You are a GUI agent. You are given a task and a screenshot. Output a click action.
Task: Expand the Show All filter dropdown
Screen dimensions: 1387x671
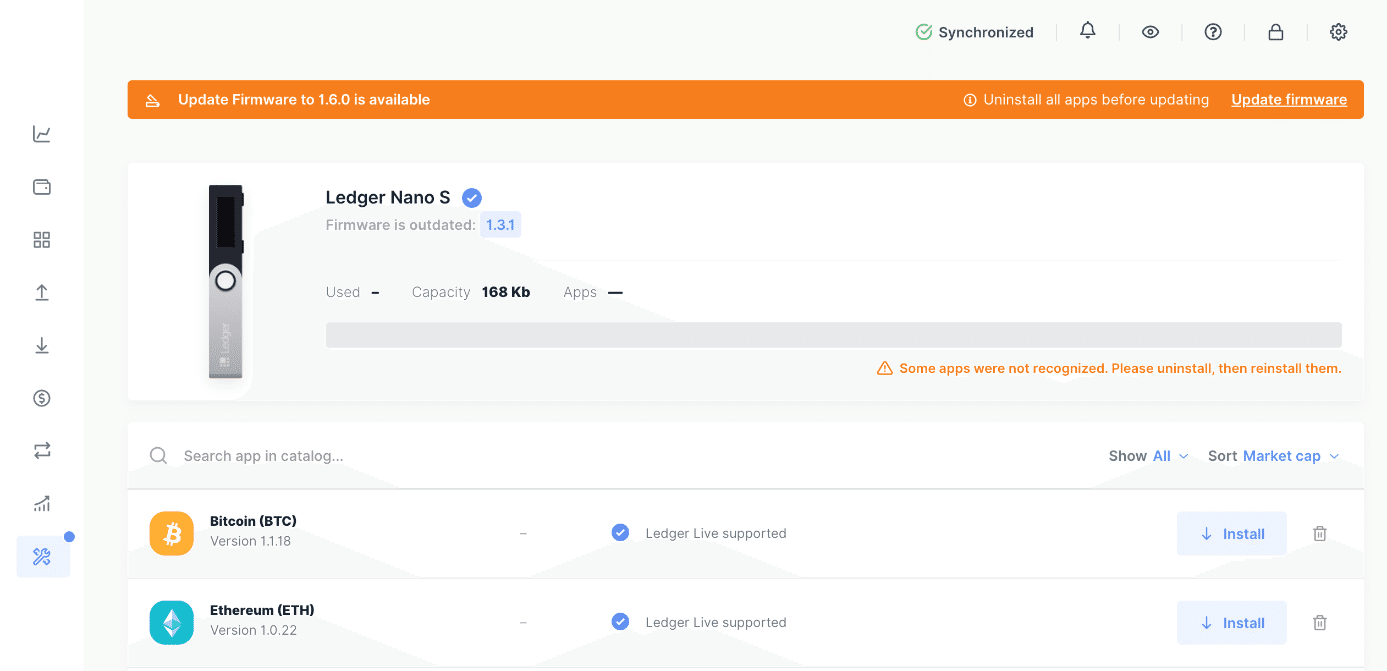tap(1170, 456)
